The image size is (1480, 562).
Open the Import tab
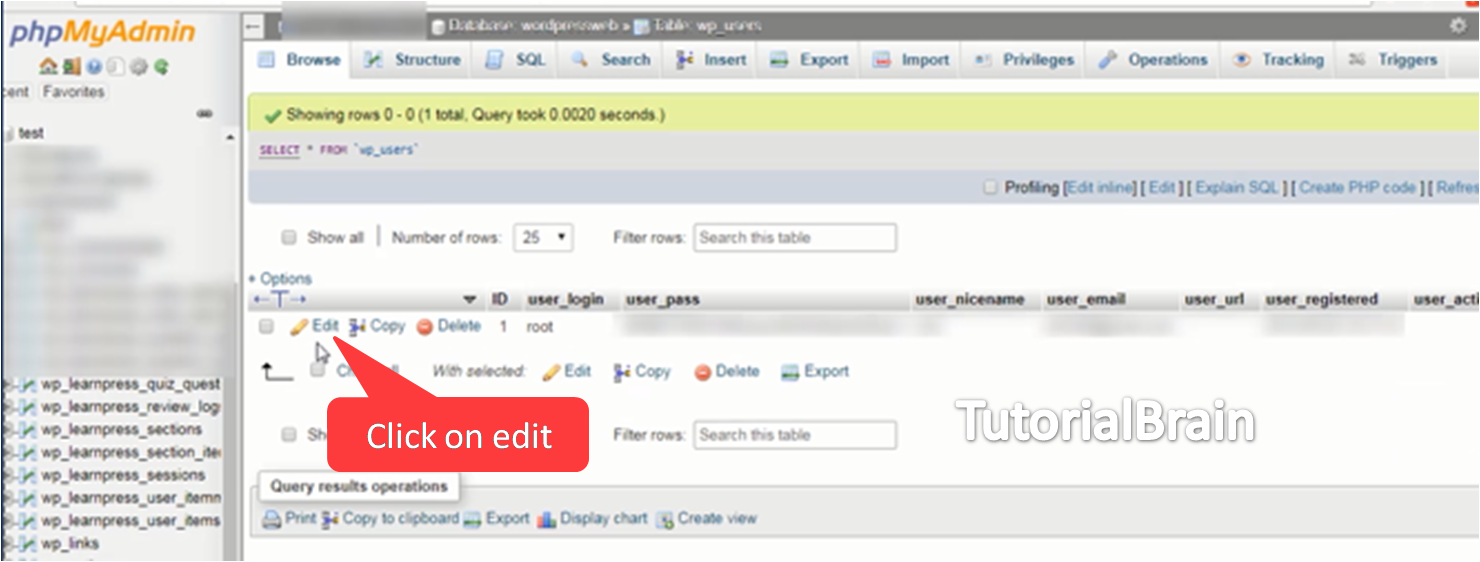click(x=911, y=60)
